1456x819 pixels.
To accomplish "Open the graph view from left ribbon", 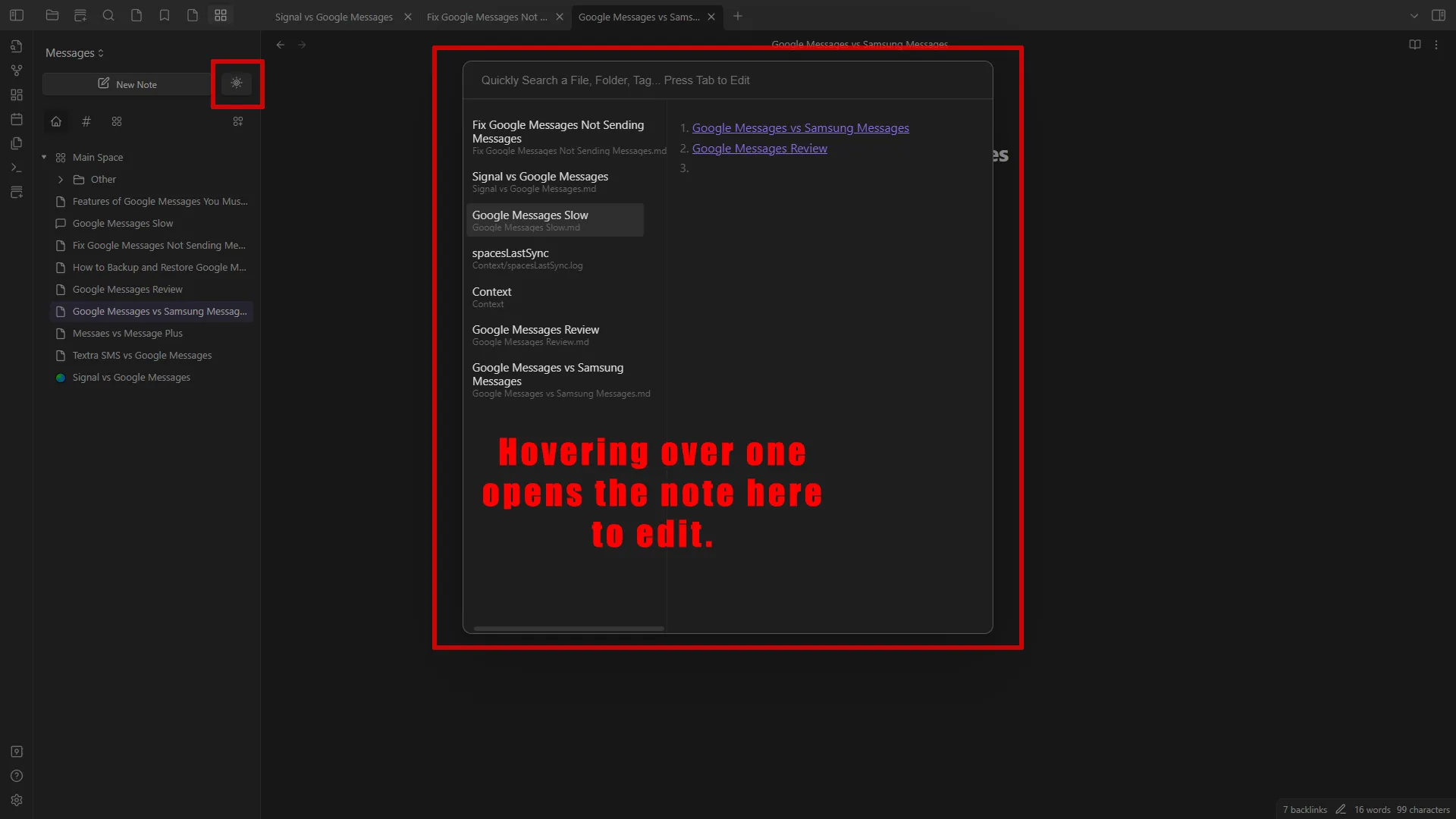I will [17, 71].
